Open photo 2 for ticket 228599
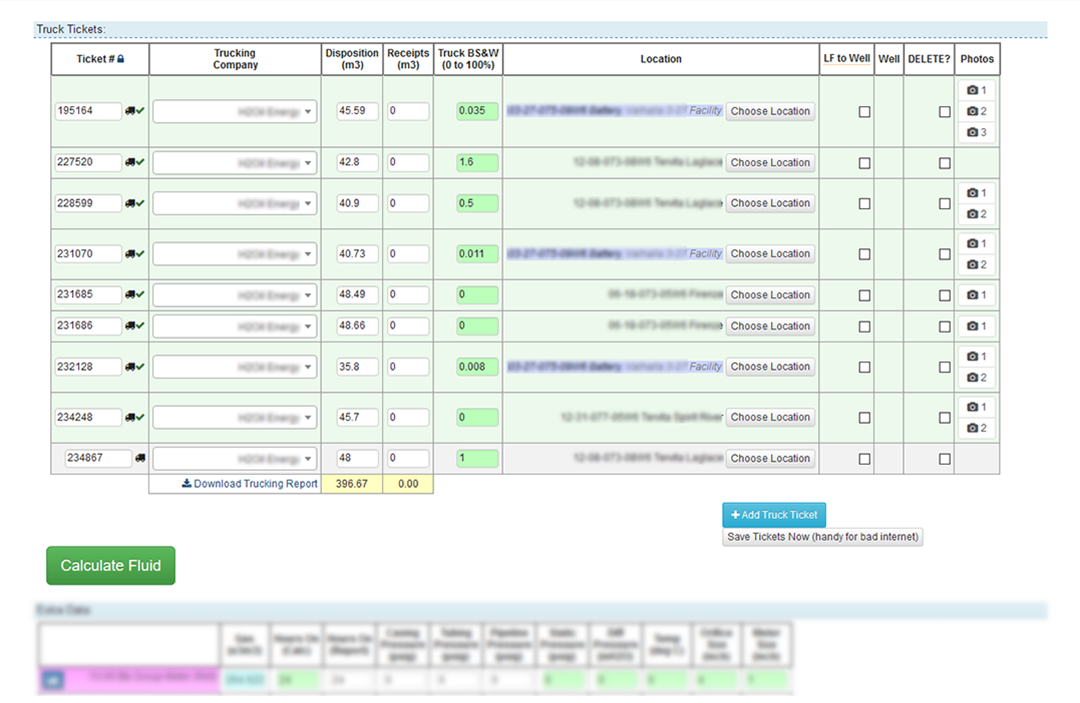The width and height of the screenshot is (1080, 703). (977, 214)
